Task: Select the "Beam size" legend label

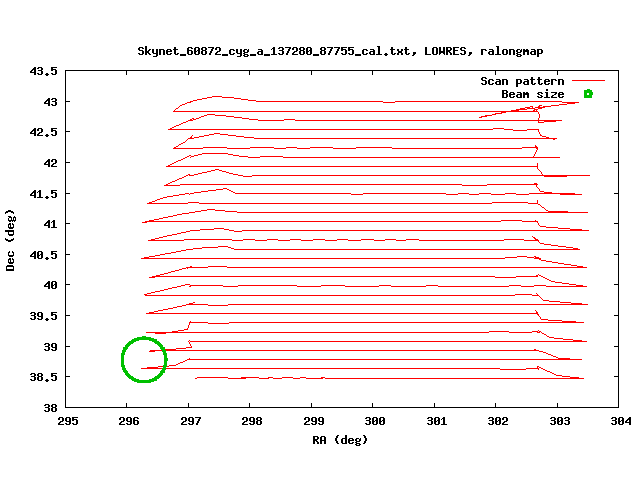Action: pyautogui.click(x=533, y=94)
